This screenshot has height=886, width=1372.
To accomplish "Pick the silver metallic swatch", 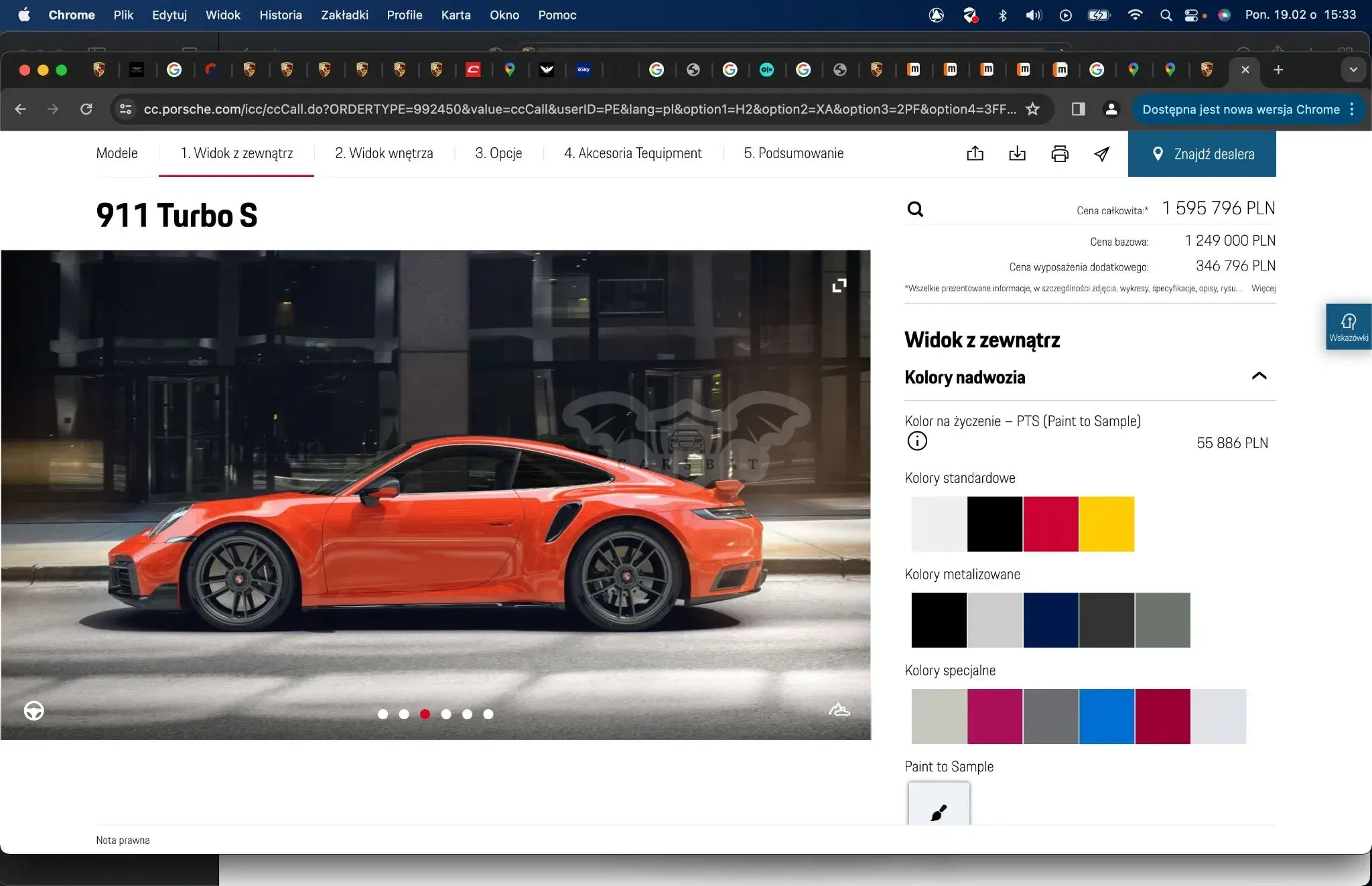I will click(995, 620).
